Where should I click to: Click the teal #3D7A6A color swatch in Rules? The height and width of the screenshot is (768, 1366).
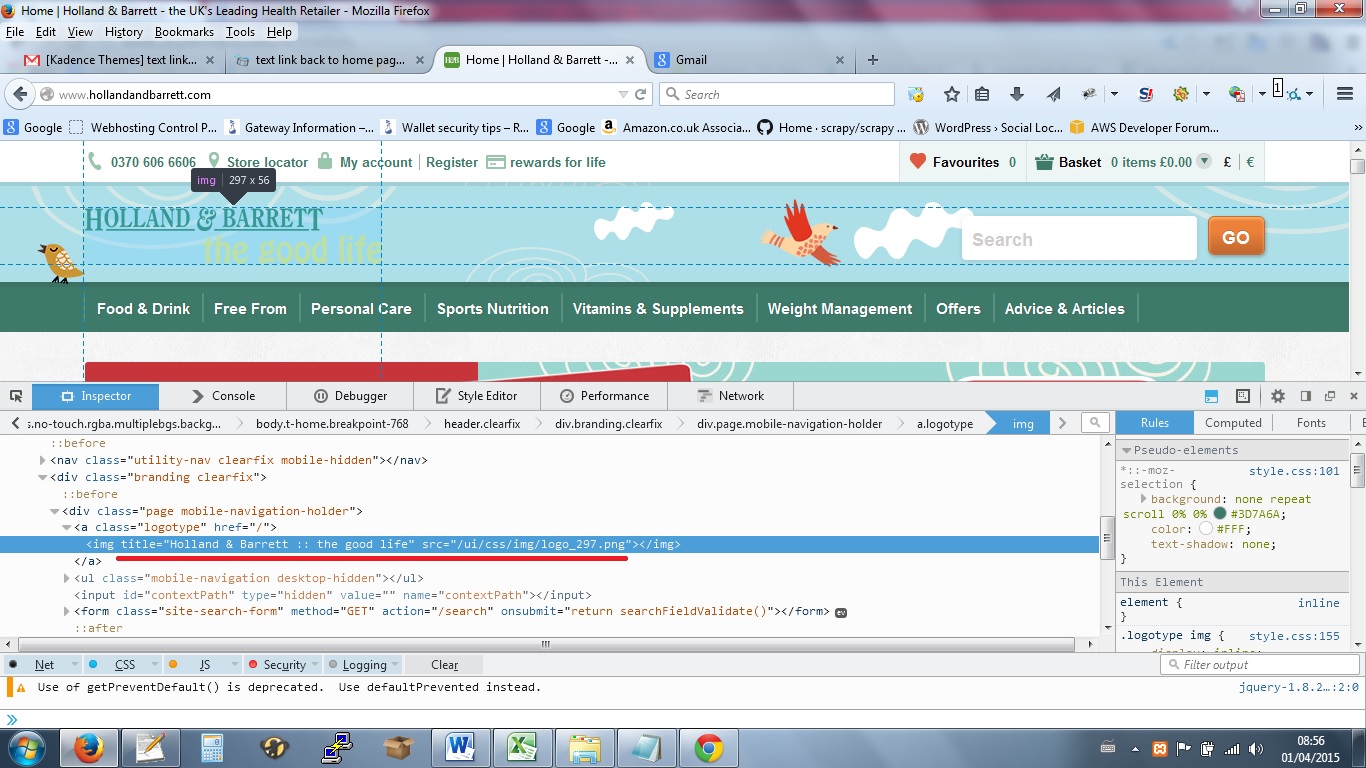coord(1219,511)
